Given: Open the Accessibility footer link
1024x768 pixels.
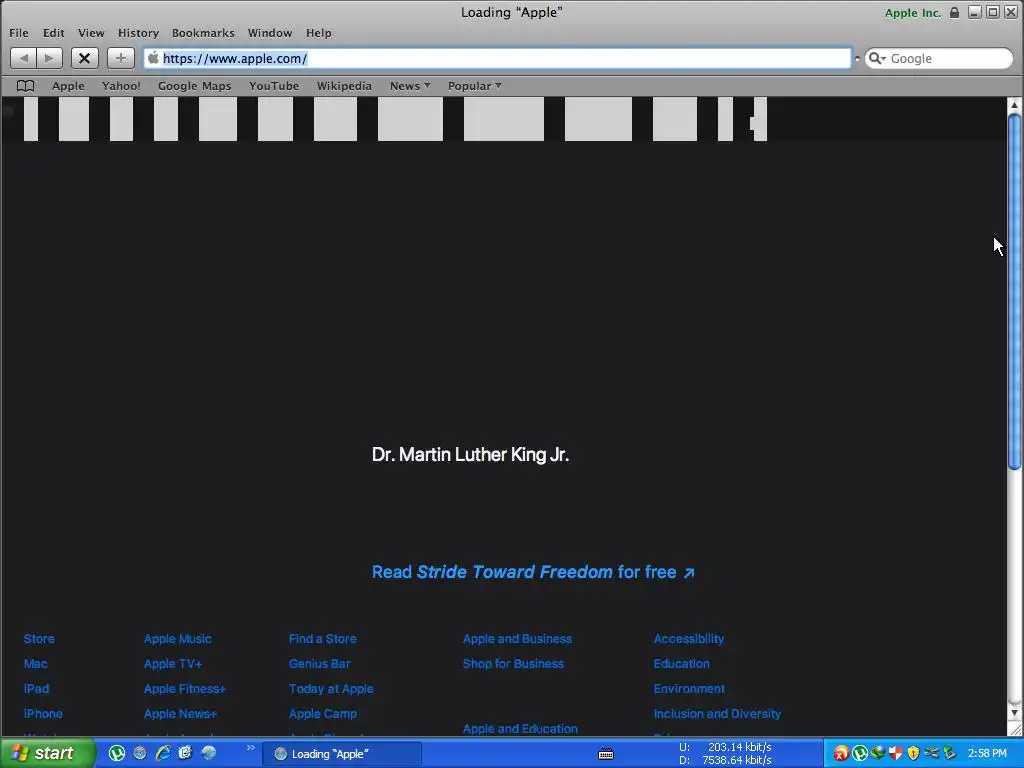Looking at the screenshot, I should [689, 639].
